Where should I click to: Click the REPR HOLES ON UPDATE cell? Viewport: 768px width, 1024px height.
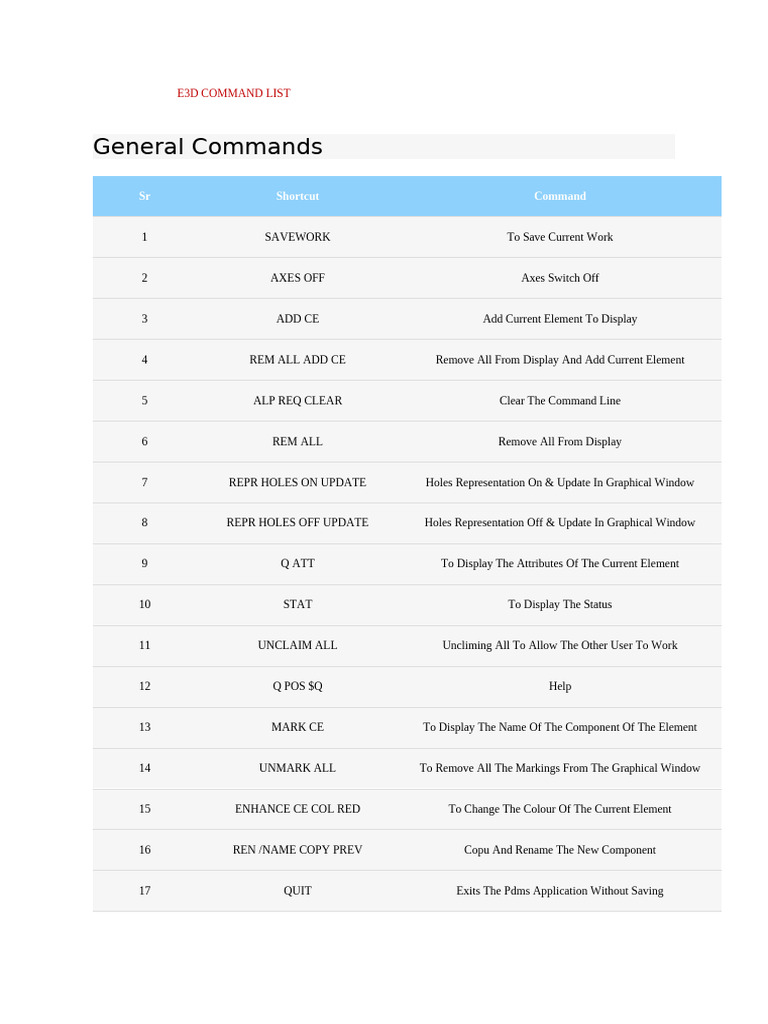coord(297,482)
